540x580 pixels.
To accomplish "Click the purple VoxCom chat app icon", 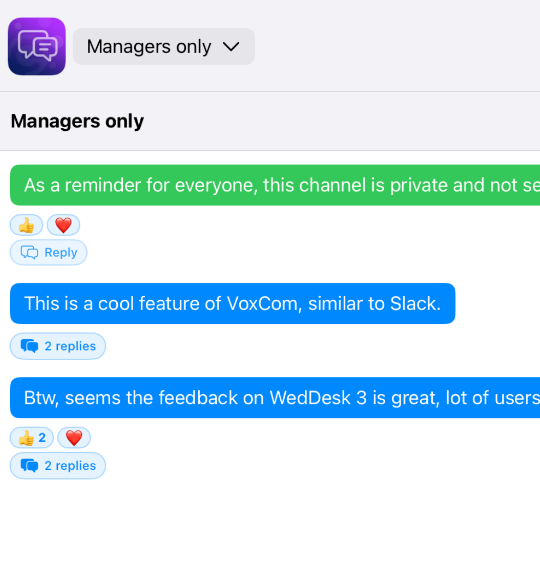I will (x=37, y=46).
